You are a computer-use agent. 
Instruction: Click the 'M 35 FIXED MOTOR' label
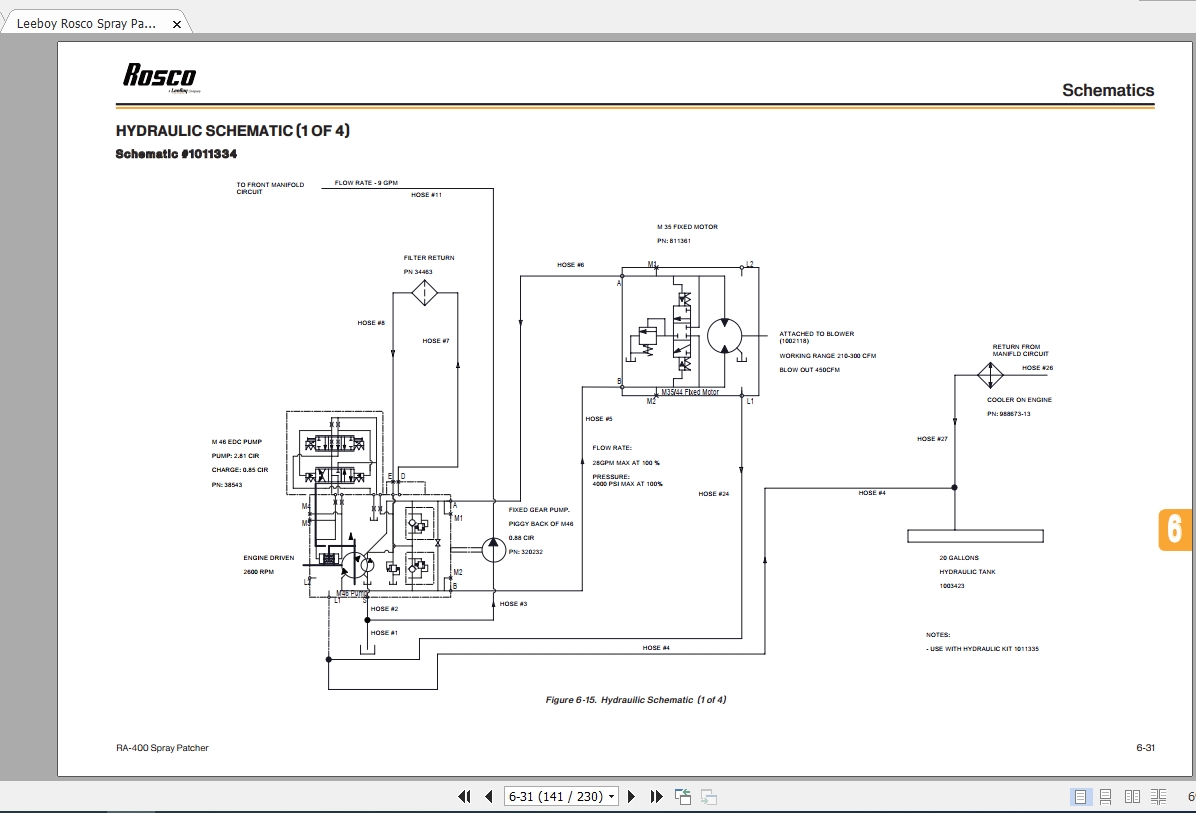(x=687, y=227)
